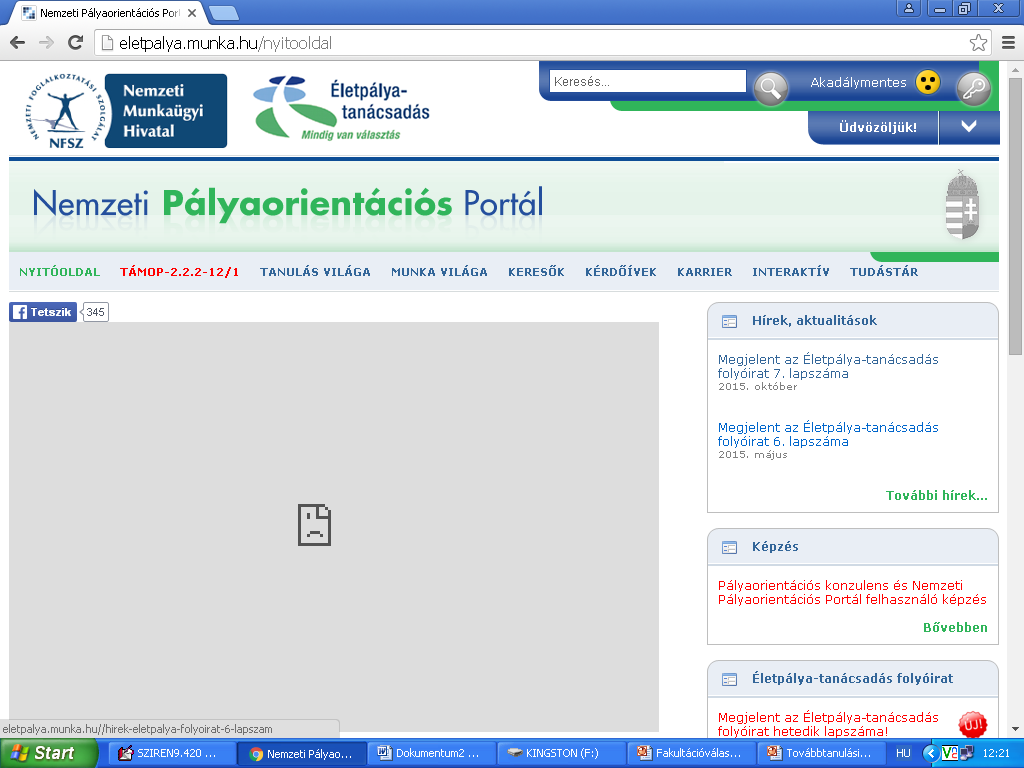
Task: Click the Nemzeti Pályaorientációs Portál title
Action: click(287, 204)
